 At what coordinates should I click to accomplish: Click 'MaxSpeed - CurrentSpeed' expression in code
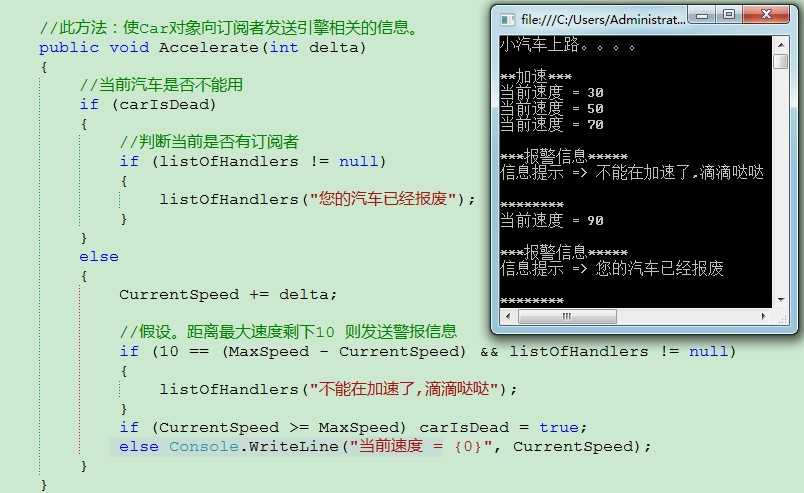click(346, 351)
